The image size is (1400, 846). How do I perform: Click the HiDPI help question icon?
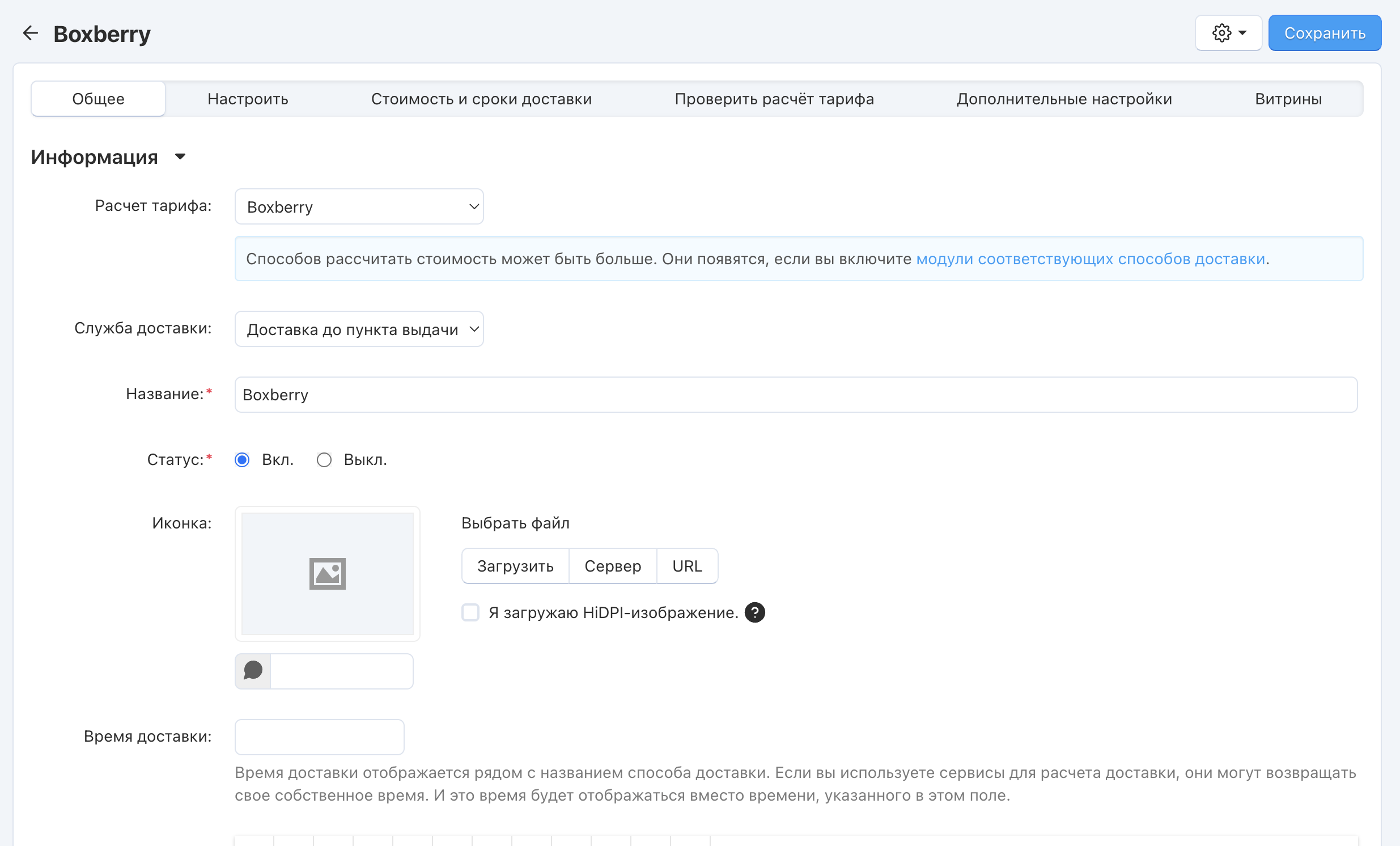754,612
